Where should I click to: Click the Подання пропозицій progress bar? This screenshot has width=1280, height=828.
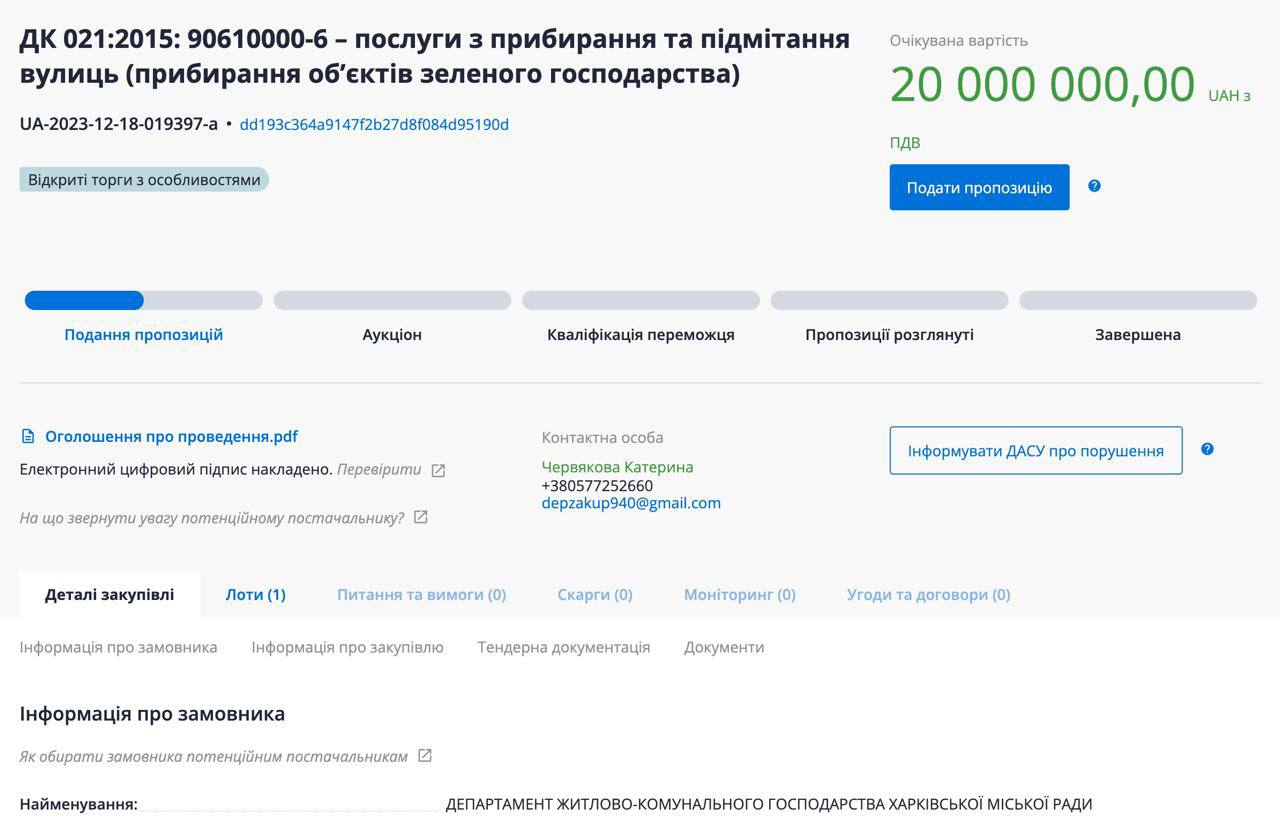(x=143, y=301)
